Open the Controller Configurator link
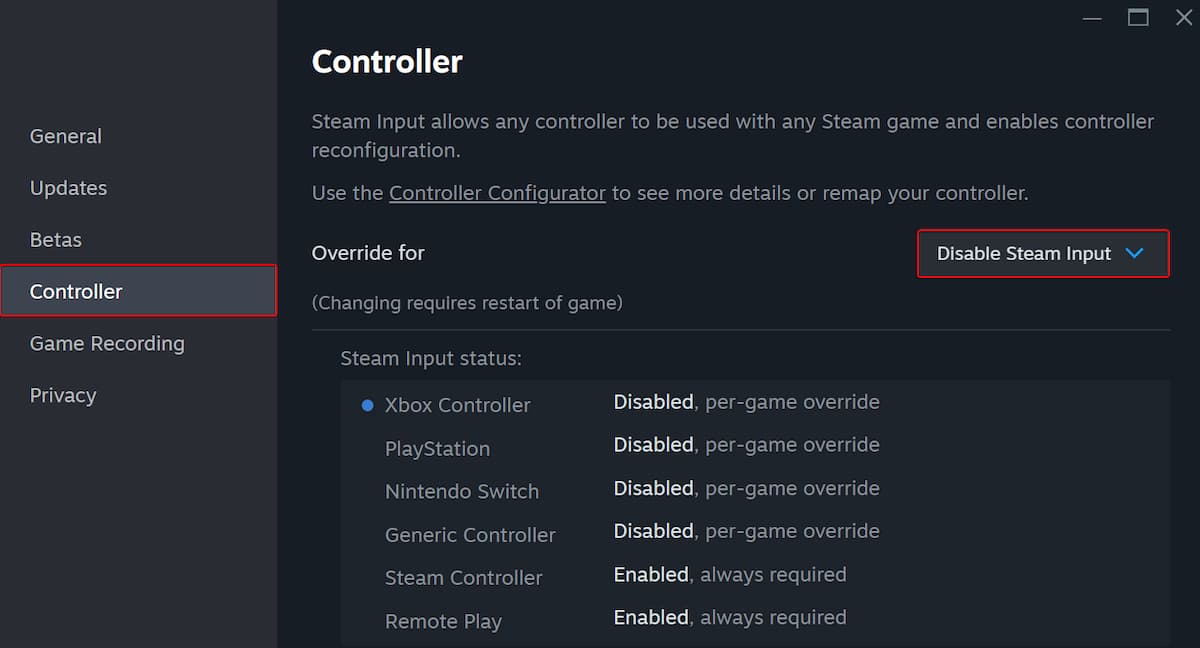Image resolution: width=1200 pixels, height=648 pixels. 497,192
